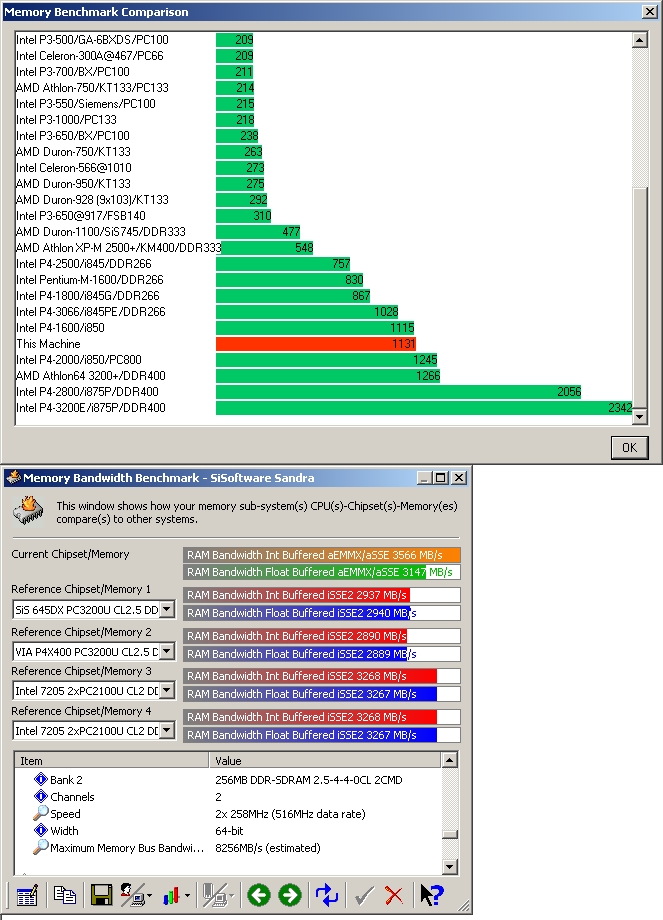The height and width of the screenshot is (920, 663).
Task: Minimize the SiSoftware Sandra window
Action: (425, 478)
